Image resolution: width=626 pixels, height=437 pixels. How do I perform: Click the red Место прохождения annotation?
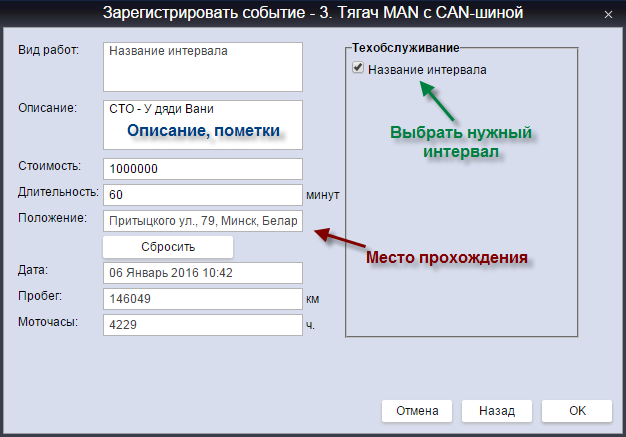(445, 257)
